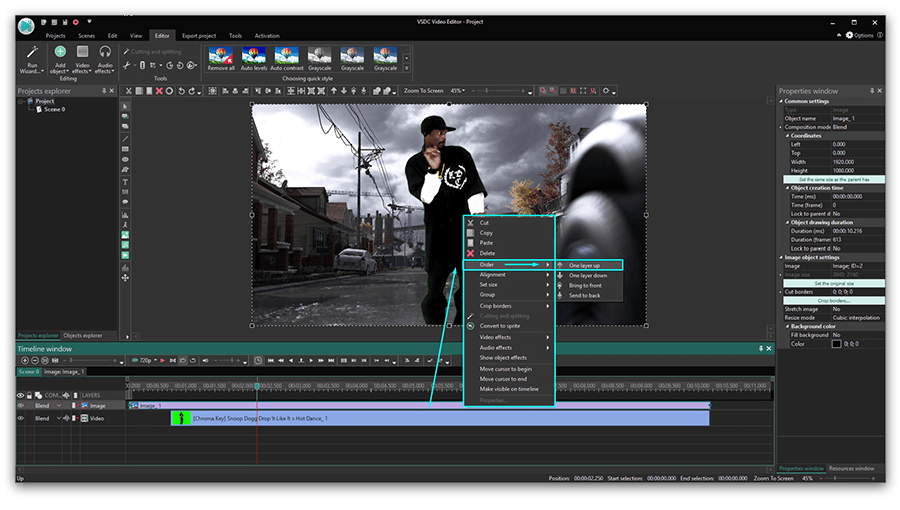Apply the Auto levels quick style
Viewport: 900px width, 510px height.
click(x=253, y=56)
